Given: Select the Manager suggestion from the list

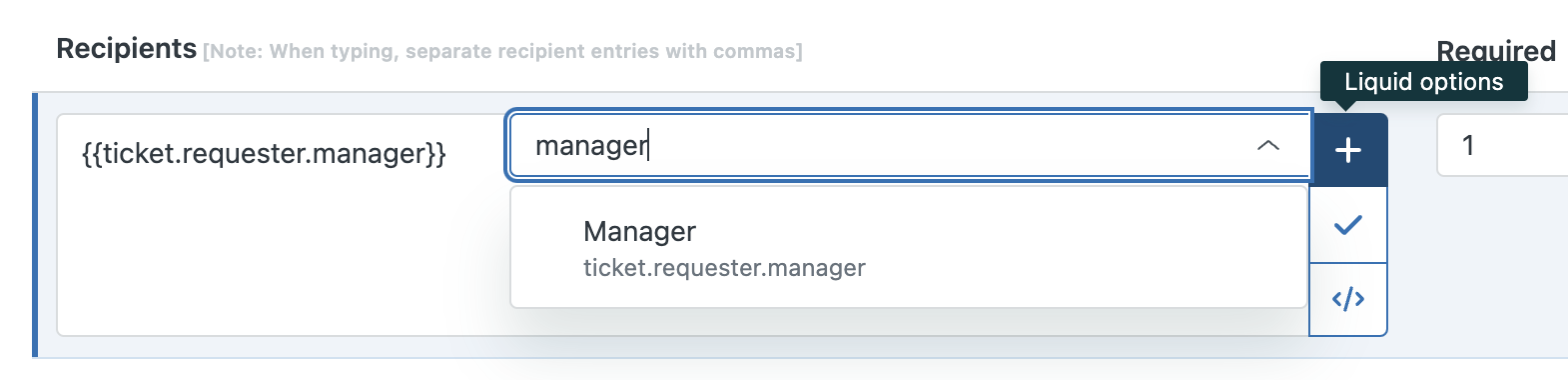Looking at the screenshot, I should (909, 248).
